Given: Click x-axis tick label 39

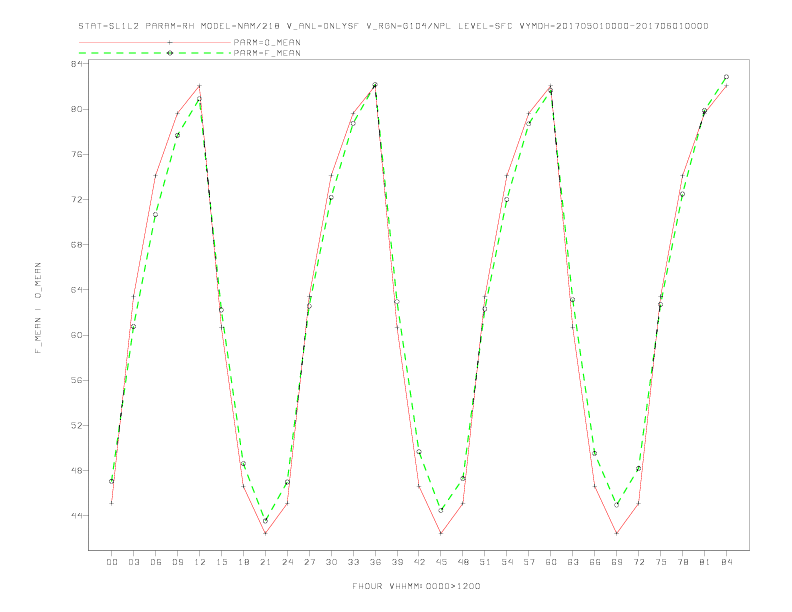Looking at the screenshot, I should pyautogui.click(x=397, y=562).
